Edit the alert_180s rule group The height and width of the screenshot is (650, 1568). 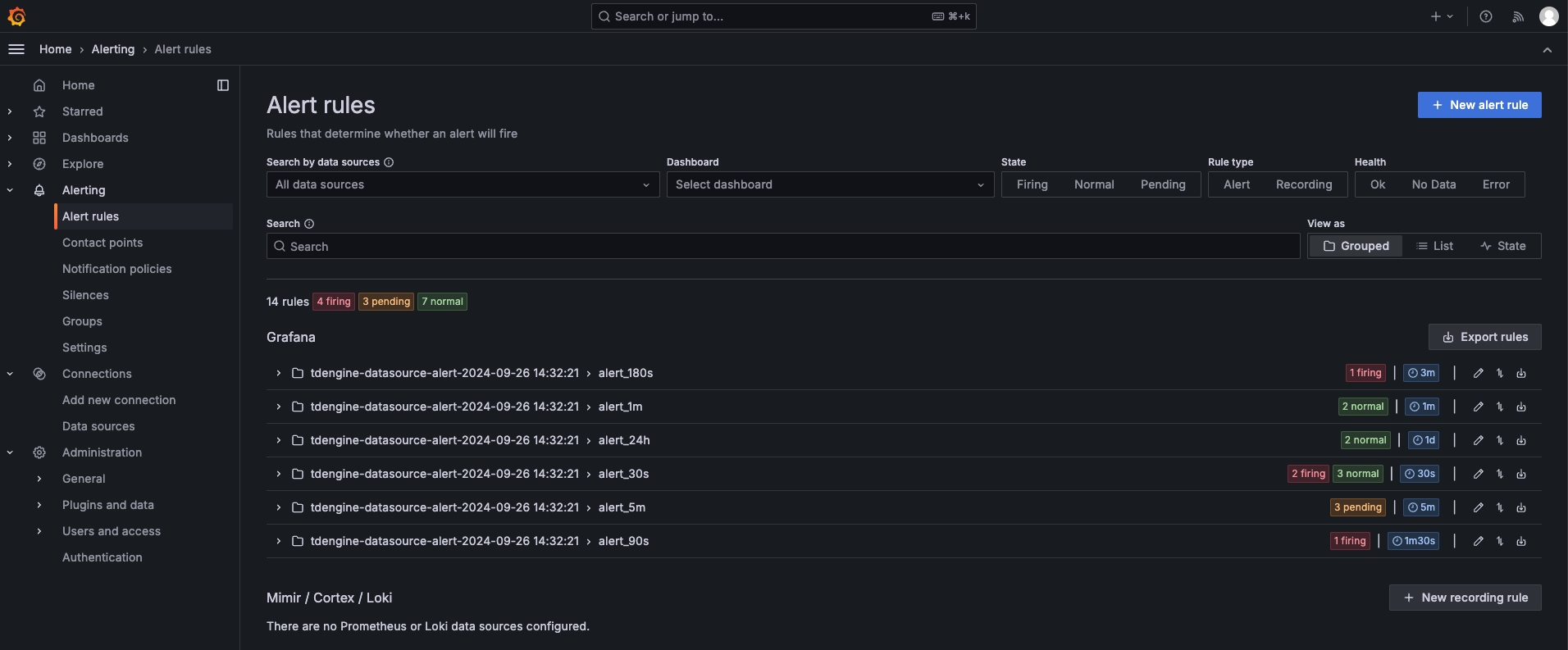click(1478, 373)
